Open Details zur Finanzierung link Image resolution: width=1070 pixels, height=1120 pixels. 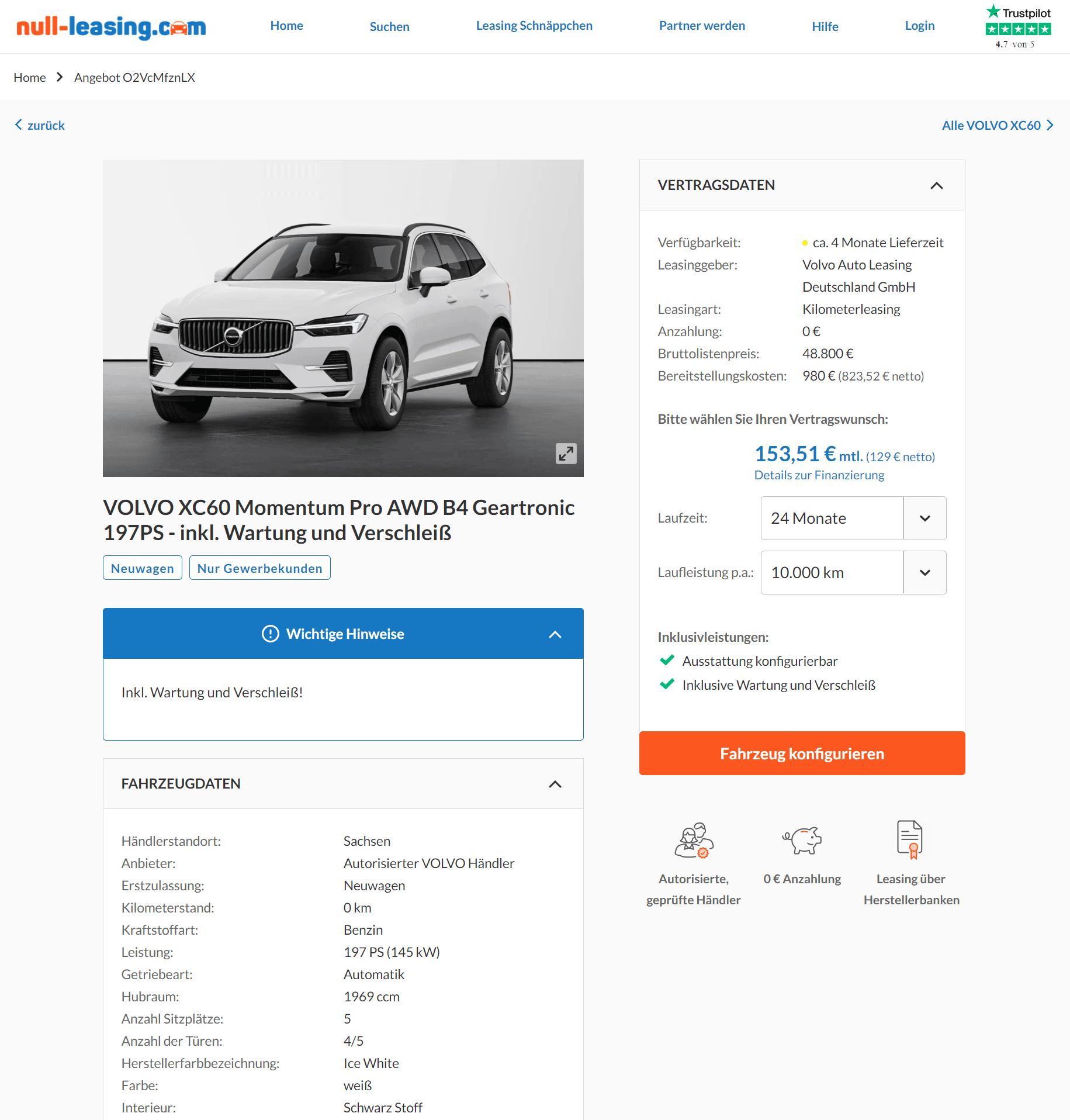[819, 475]
